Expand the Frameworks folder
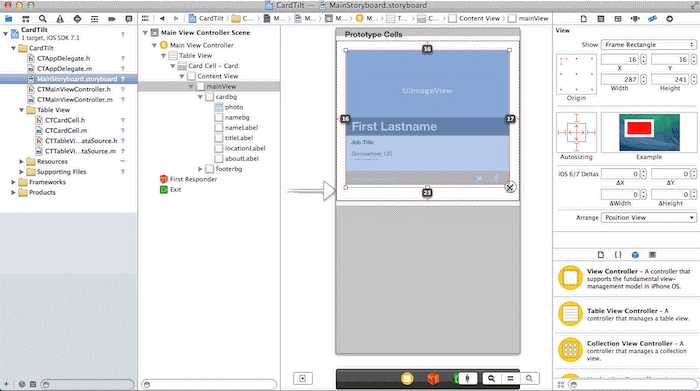 (13, 182)
